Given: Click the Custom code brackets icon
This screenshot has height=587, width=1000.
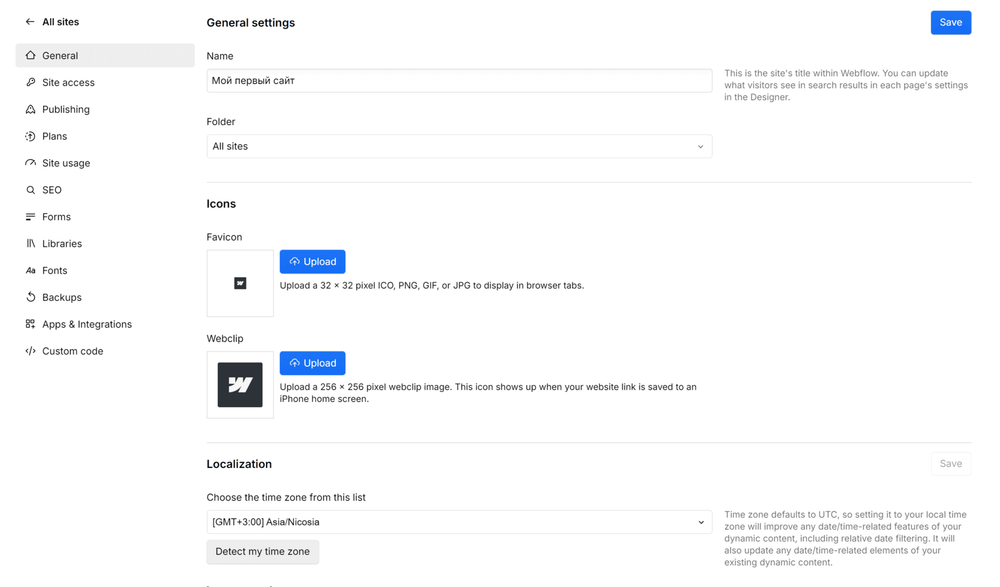Looking at the screenshot, I should click(x=30, y=351).
